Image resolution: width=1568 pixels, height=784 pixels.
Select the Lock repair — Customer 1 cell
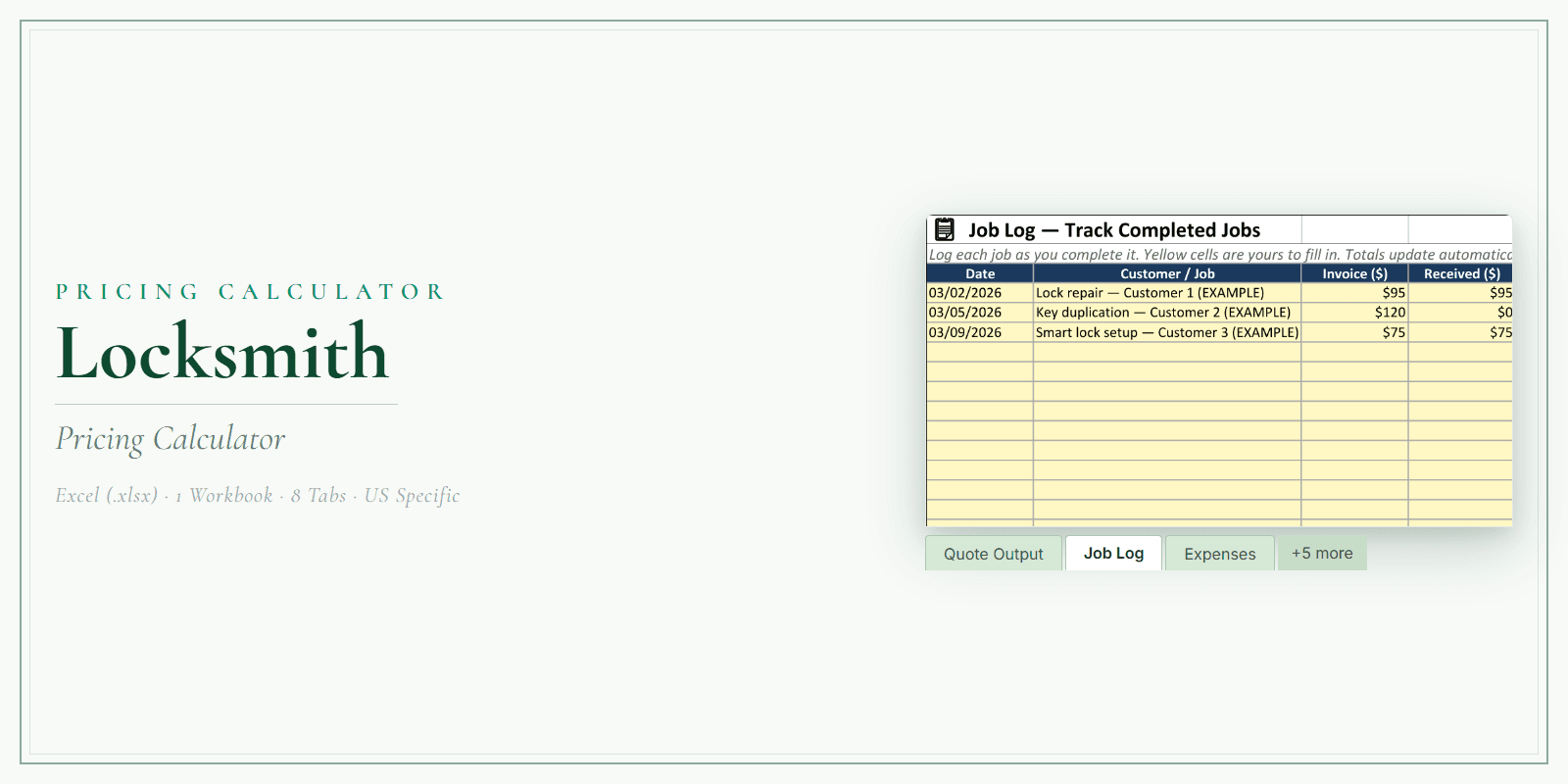pos(1167,293)
